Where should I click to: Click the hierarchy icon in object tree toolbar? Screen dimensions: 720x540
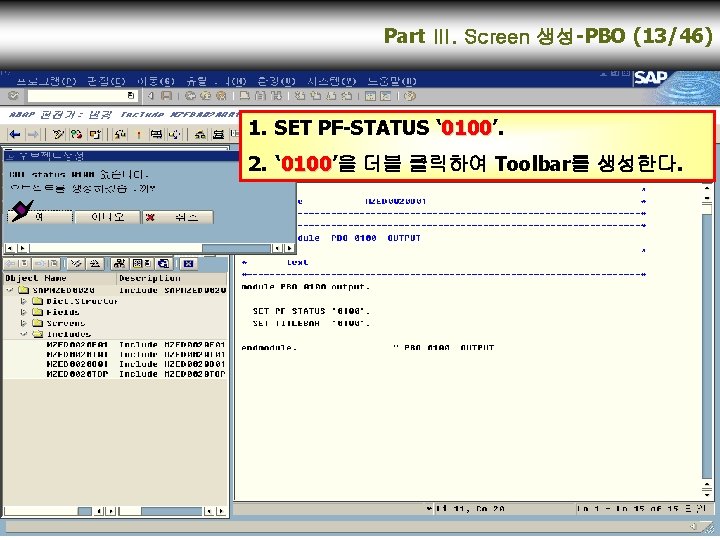(x=119, y=264)
